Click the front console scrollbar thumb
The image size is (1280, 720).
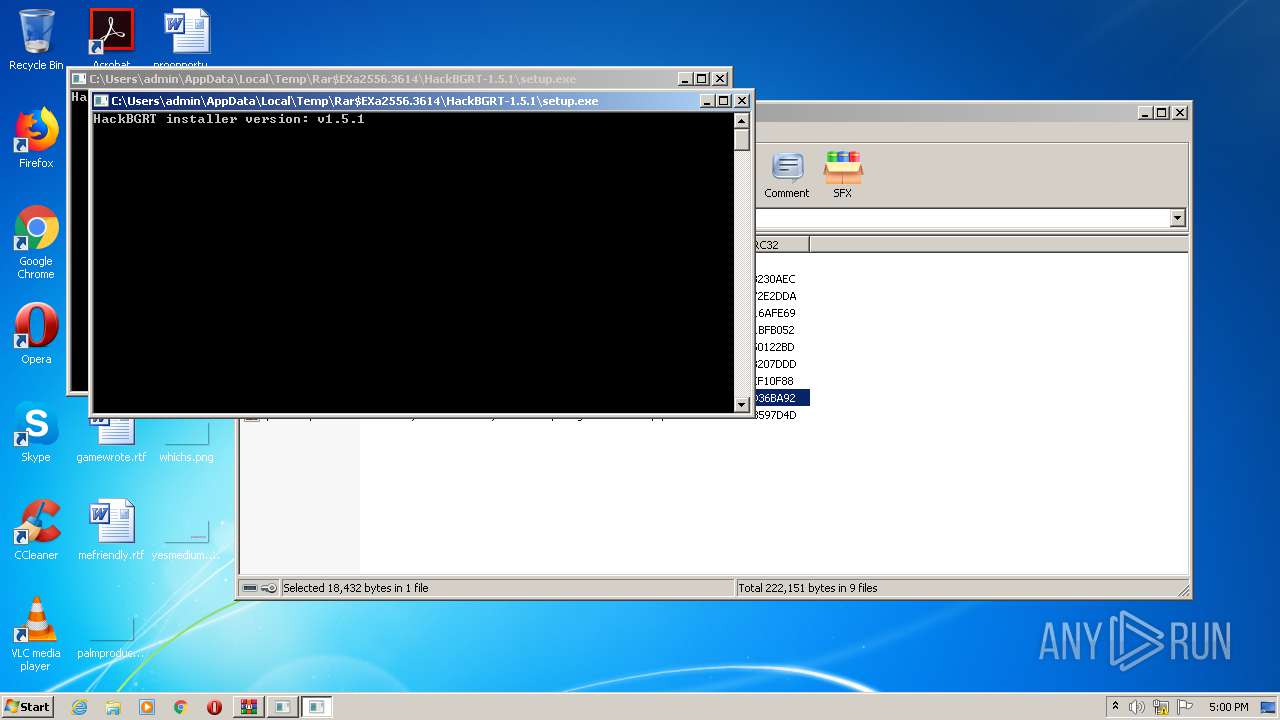pyautogui.click(x=741, y=140)
